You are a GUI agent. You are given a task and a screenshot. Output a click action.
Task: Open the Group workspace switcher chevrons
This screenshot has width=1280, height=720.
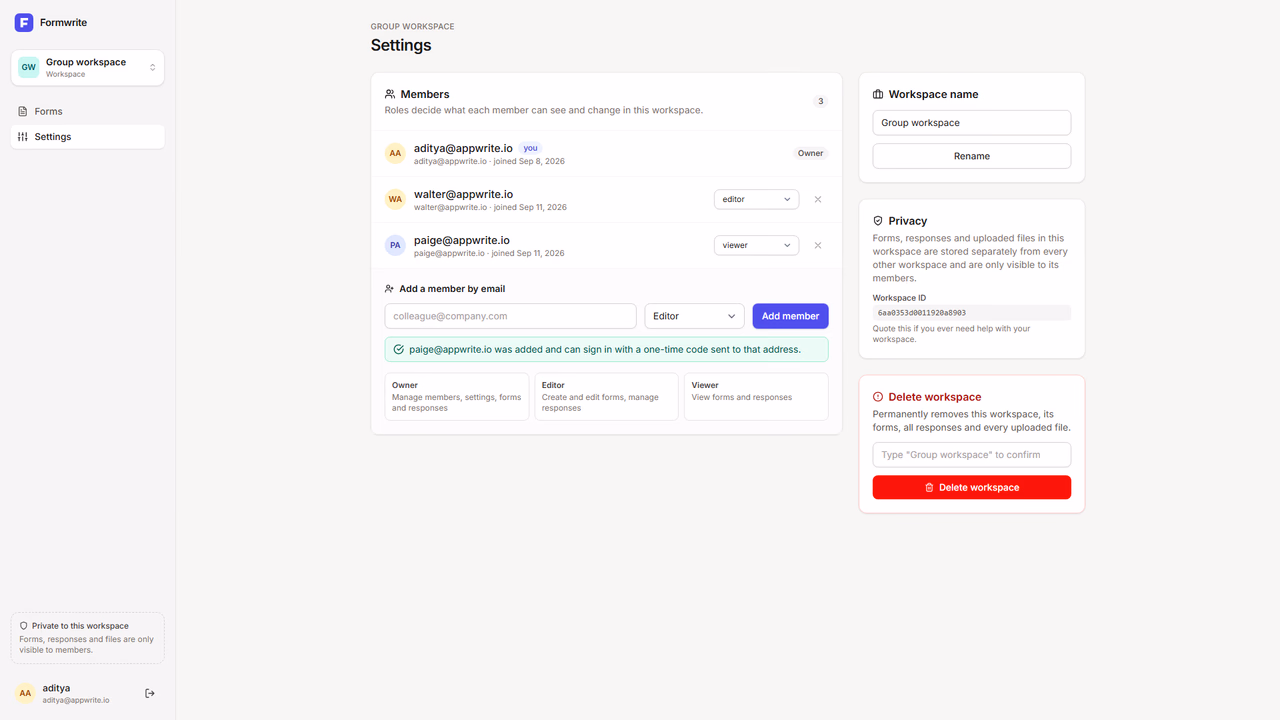(153, 68)
